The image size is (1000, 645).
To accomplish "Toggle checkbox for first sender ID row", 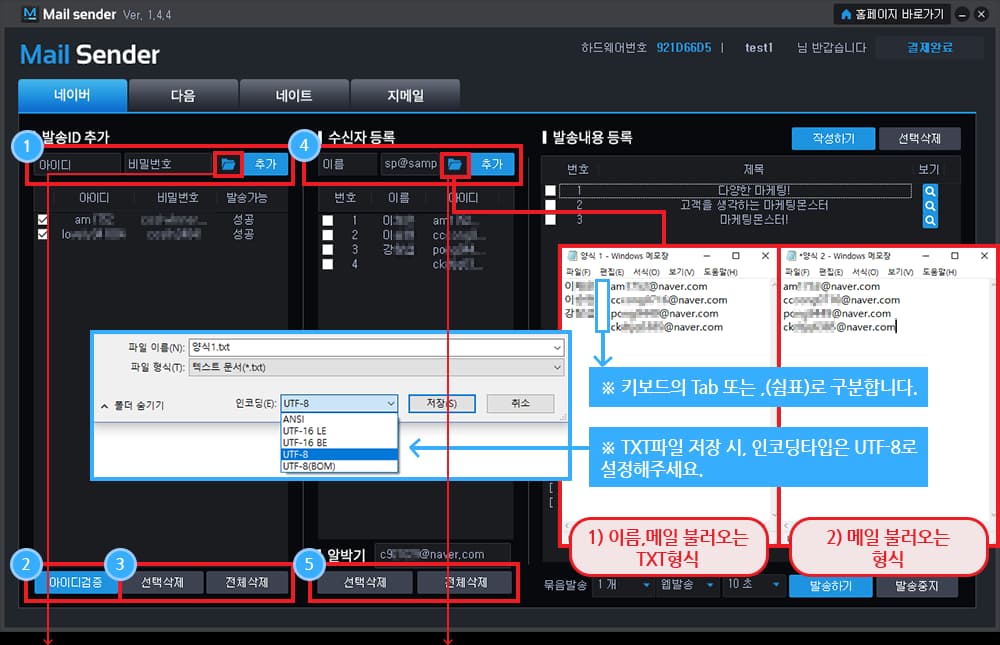I will point(43,219).
